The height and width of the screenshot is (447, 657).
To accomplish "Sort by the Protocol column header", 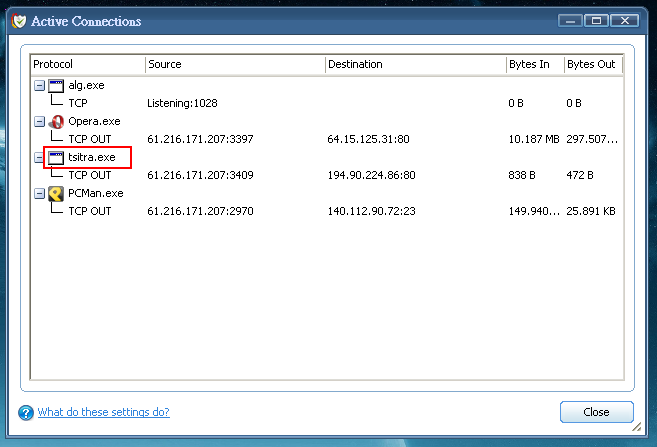I will point(87,64).
